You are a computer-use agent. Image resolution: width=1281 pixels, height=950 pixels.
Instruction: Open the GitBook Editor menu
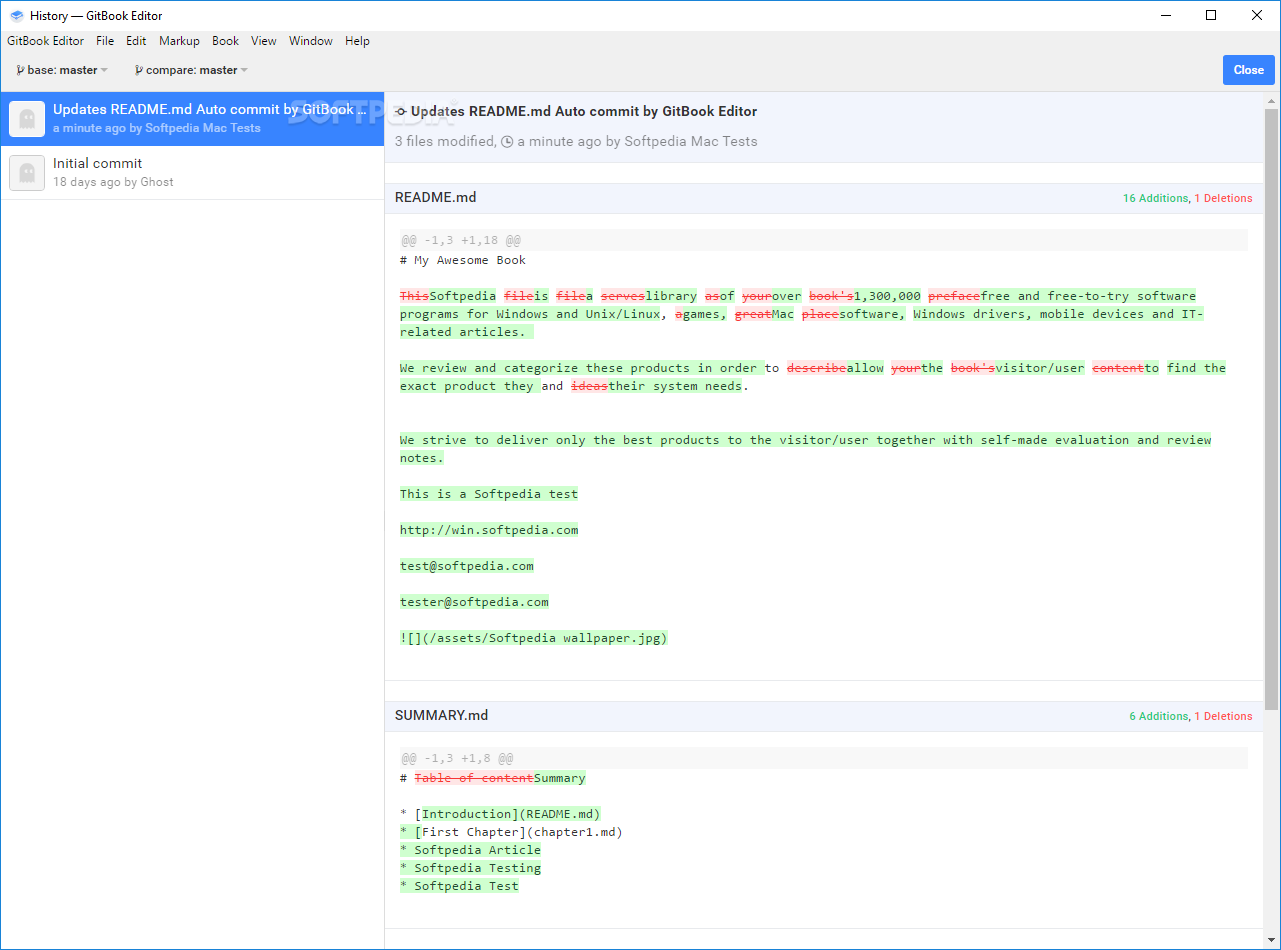coord(45,41)
